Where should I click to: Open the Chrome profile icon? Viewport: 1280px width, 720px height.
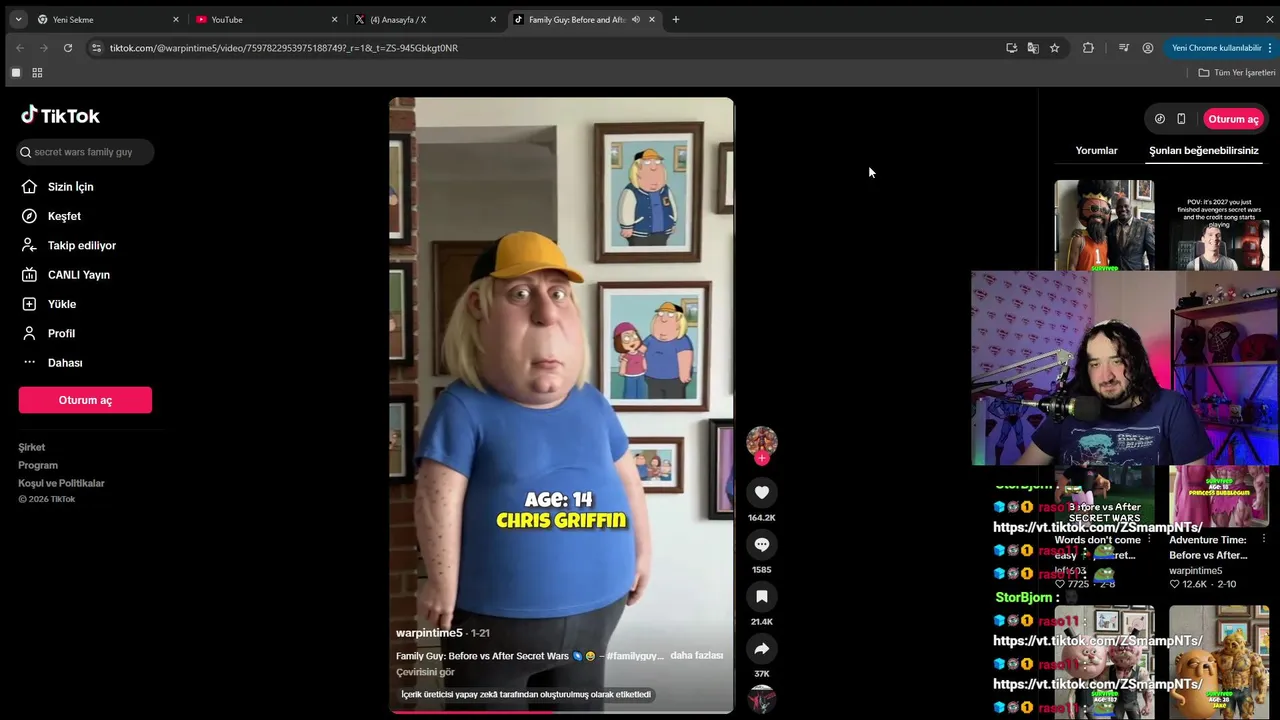1148,48
